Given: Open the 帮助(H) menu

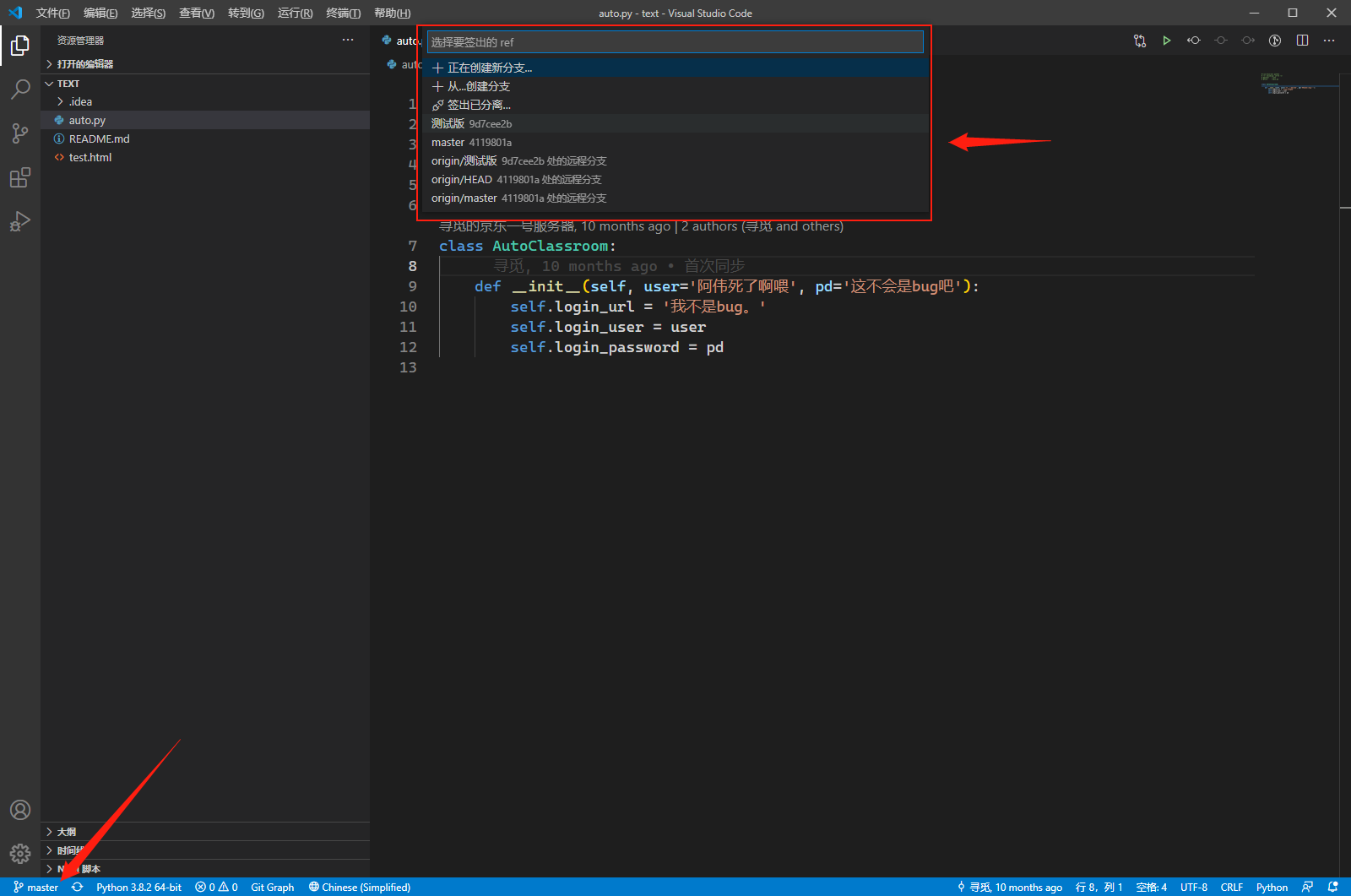Looking at the screenshot, I should tap(392, 13).
